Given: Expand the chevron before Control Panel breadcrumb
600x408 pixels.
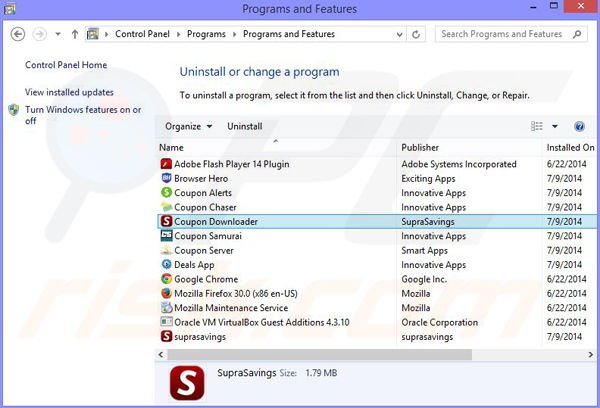Looking at the screenshot, I should point(106,34).
